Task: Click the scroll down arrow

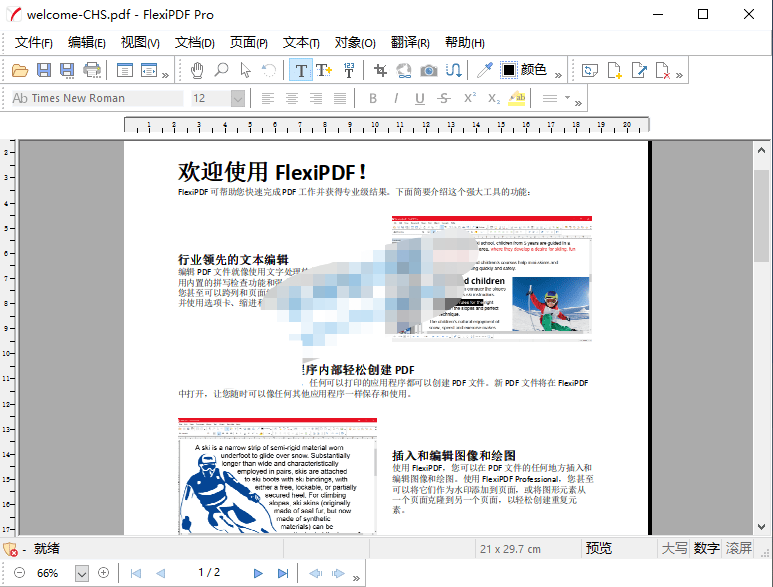Action: point(761,527)
